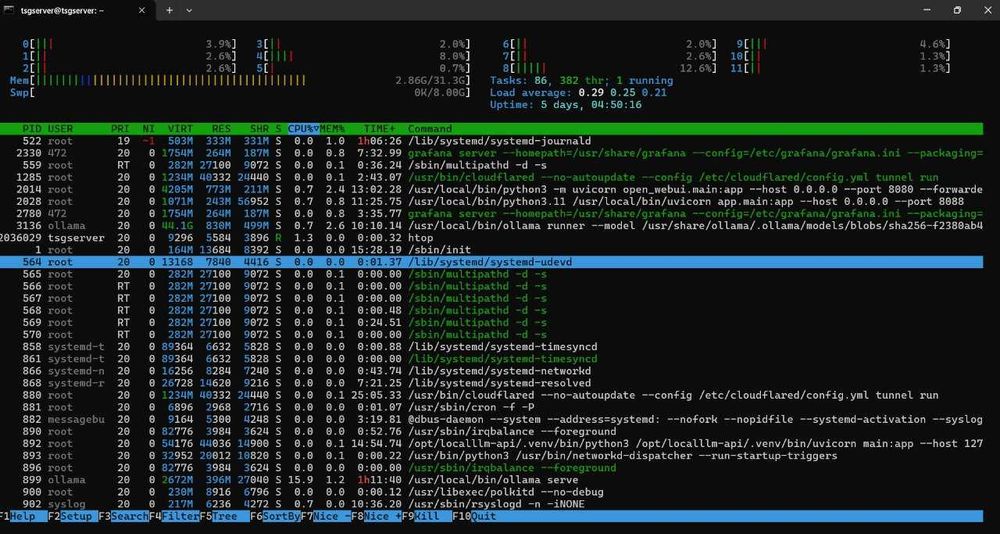Select the rsyslogd process row
Image resolution: width=1000 pixels, height=534 pixels.
(491, 504)
